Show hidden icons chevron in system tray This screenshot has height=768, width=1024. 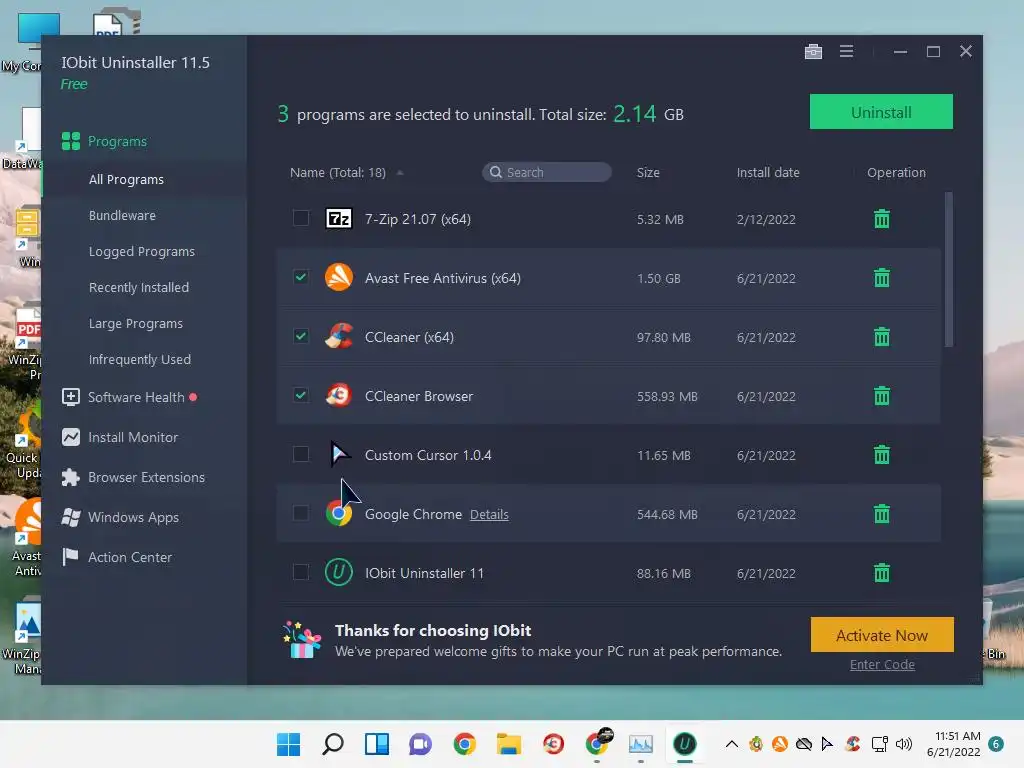(x=731, y=744)
